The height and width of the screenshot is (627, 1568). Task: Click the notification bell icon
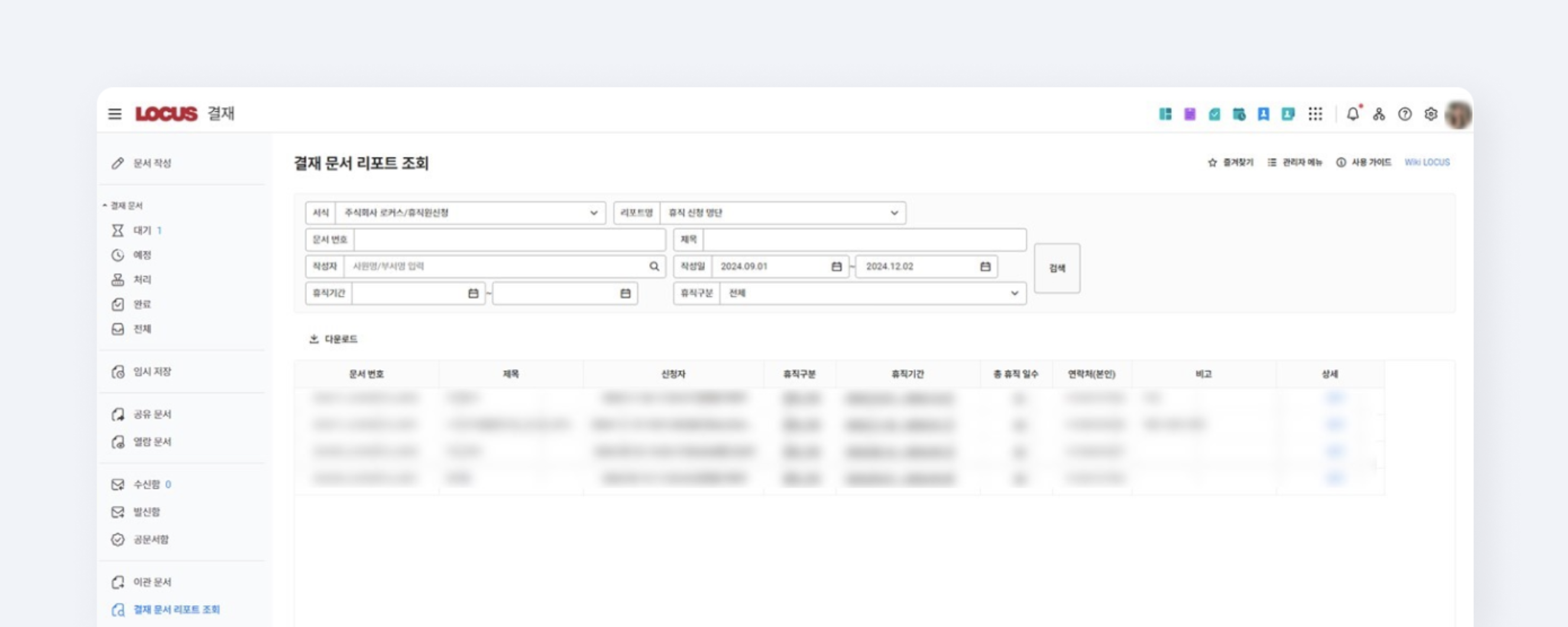tap(1353, 114)
